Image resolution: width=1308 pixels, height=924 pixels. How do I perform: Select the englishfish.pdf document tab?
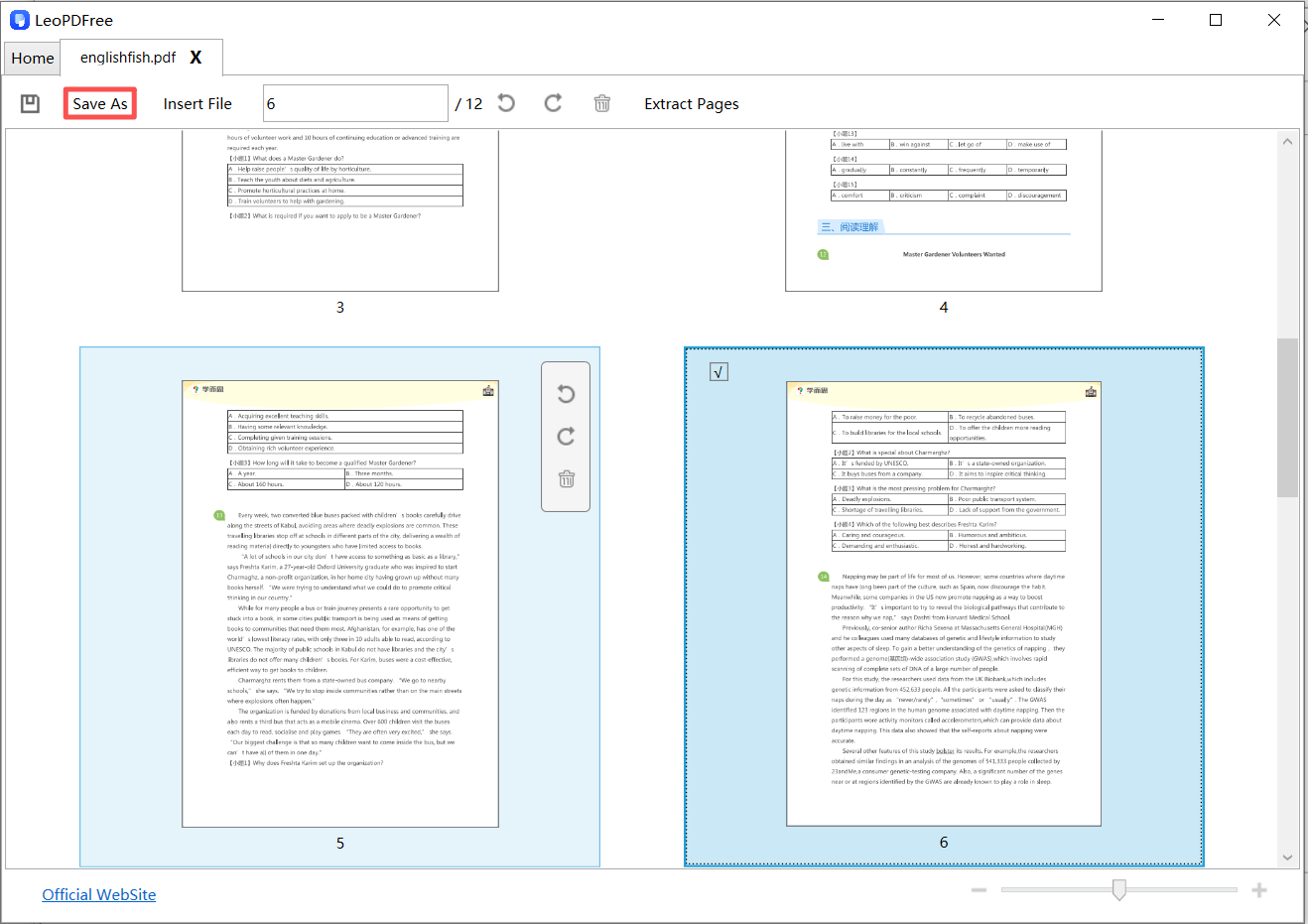click(x=130, y=58)
